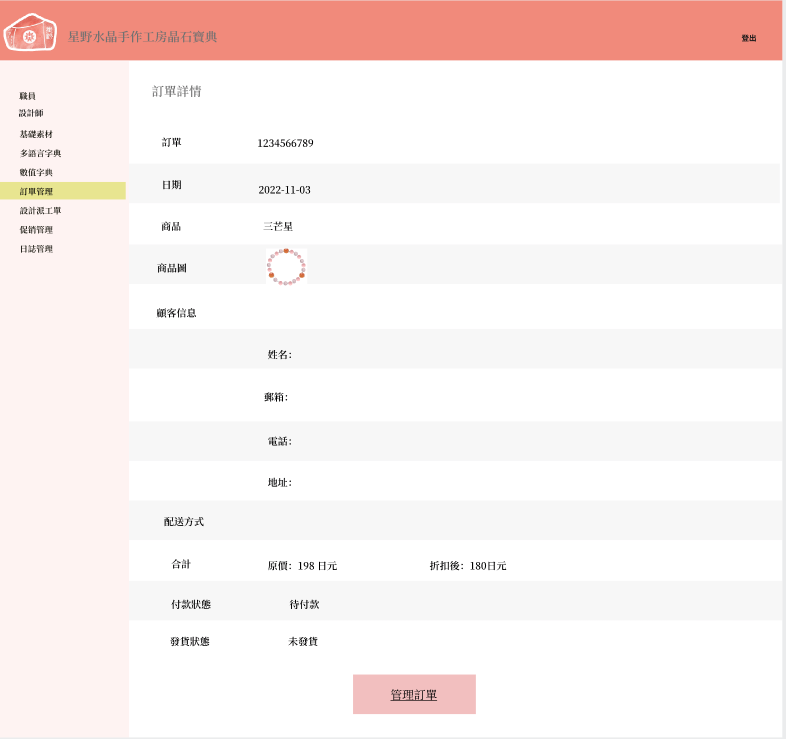Click the order date 2022-11-03
The width and height of the screenshot is (786, 739).
tap(284, 190)
